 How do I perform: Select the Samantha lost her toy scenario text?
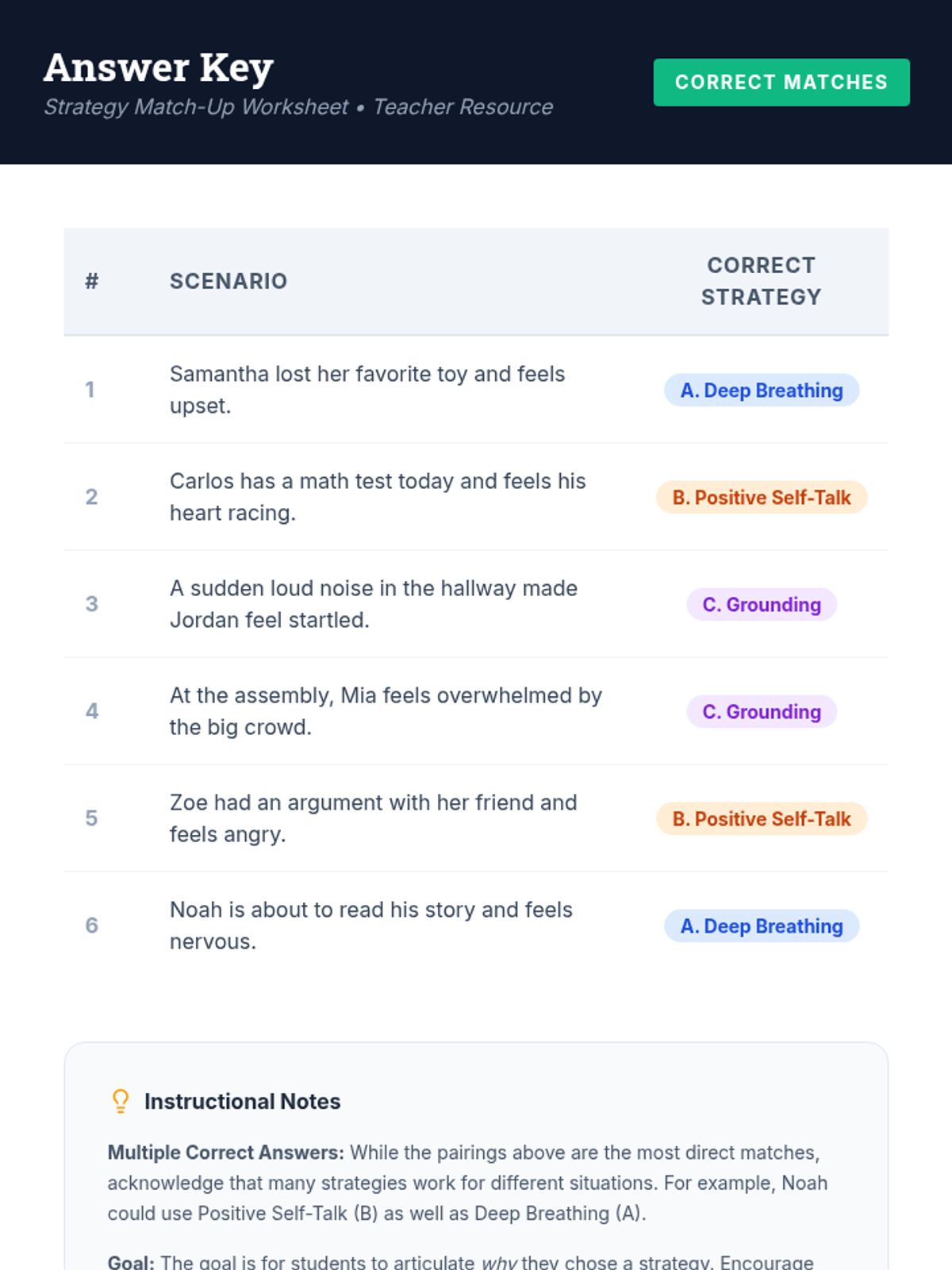click(367, 390)
